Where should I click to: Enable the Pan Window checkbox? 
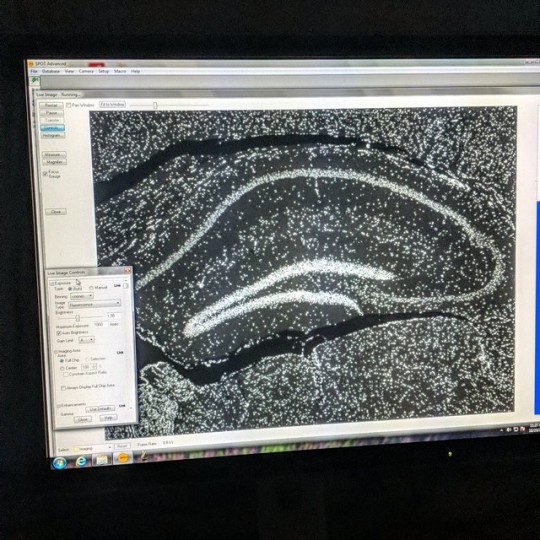click(69, 105)
